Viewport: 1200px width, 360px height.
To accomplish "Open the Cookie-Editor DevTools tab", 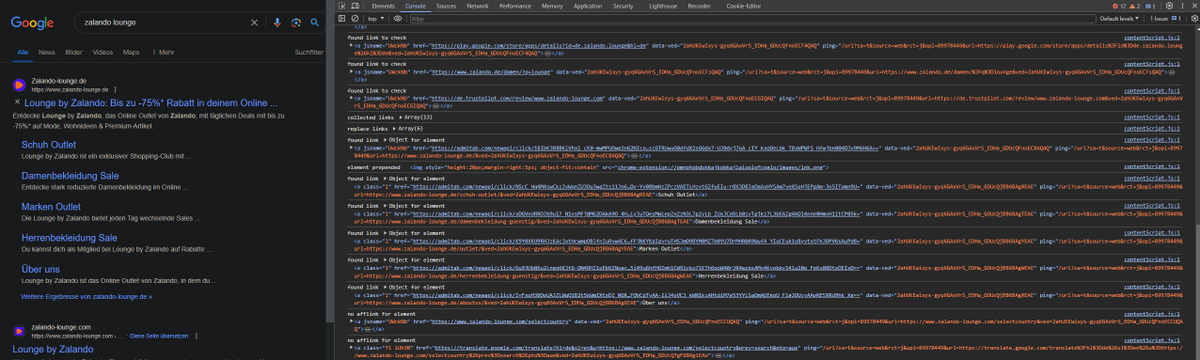I will pos(744,6).
